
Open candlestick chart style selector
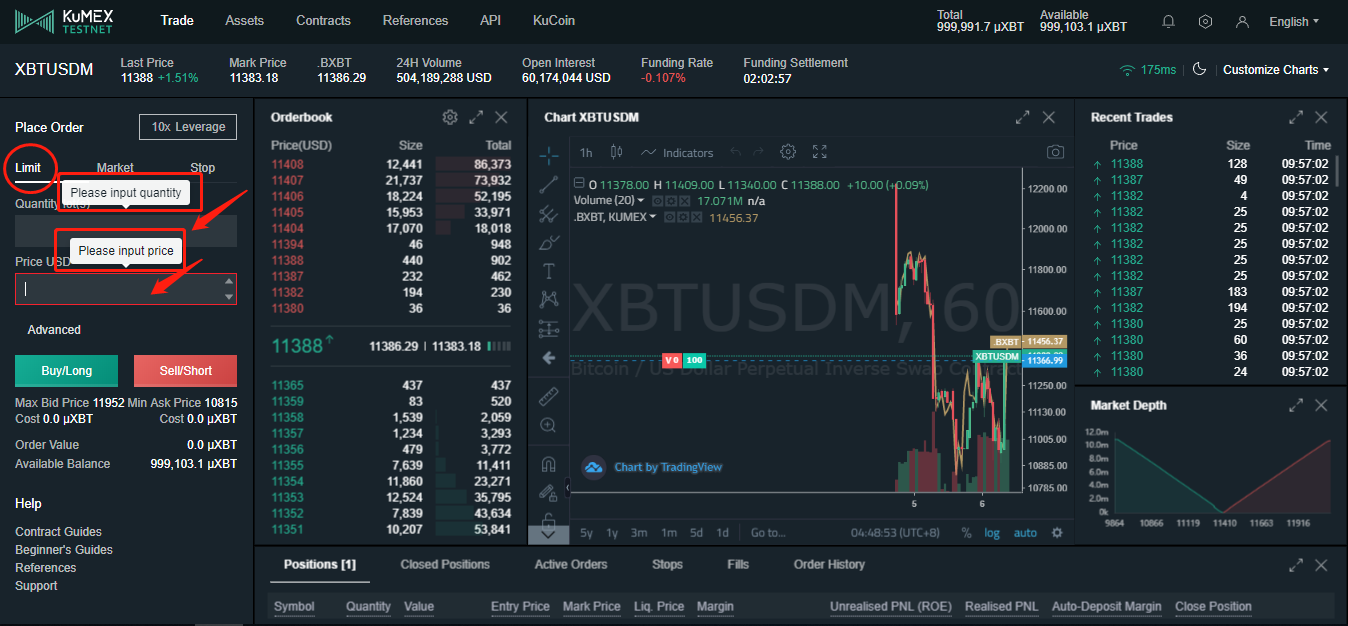coord(616,152)
